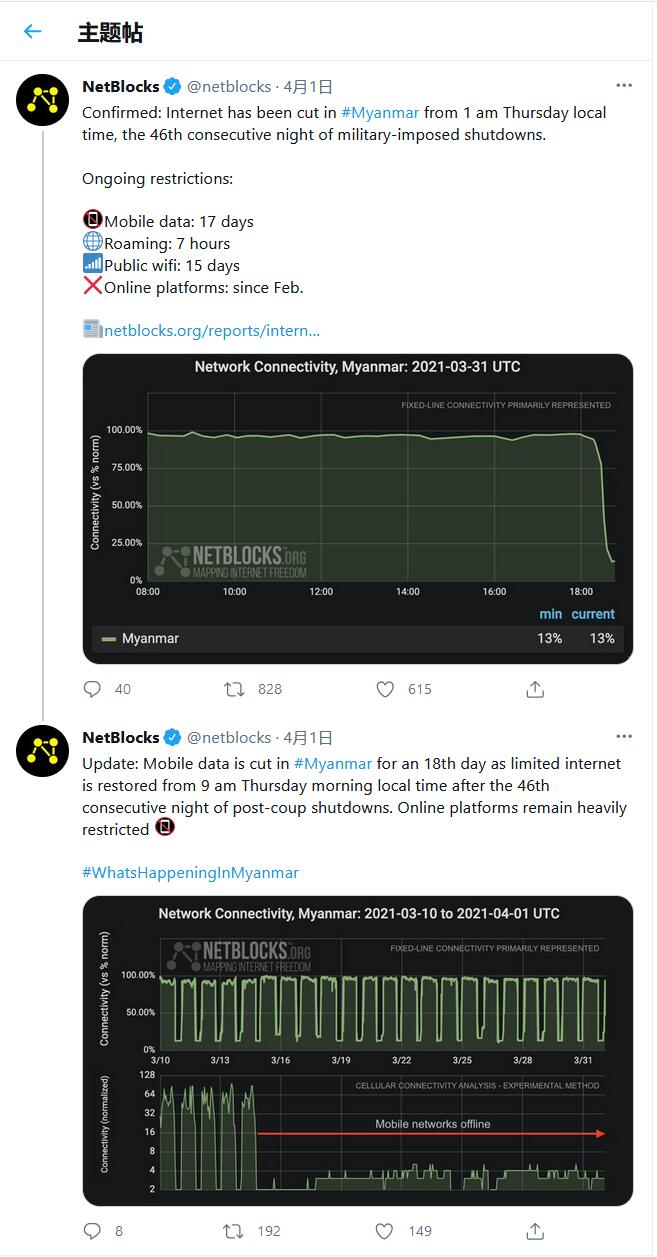This screenshot has height=1257, width=657.
Task: Open the netblocks.org/reports link
Action: pyautogui.click(x=212, y=330)
